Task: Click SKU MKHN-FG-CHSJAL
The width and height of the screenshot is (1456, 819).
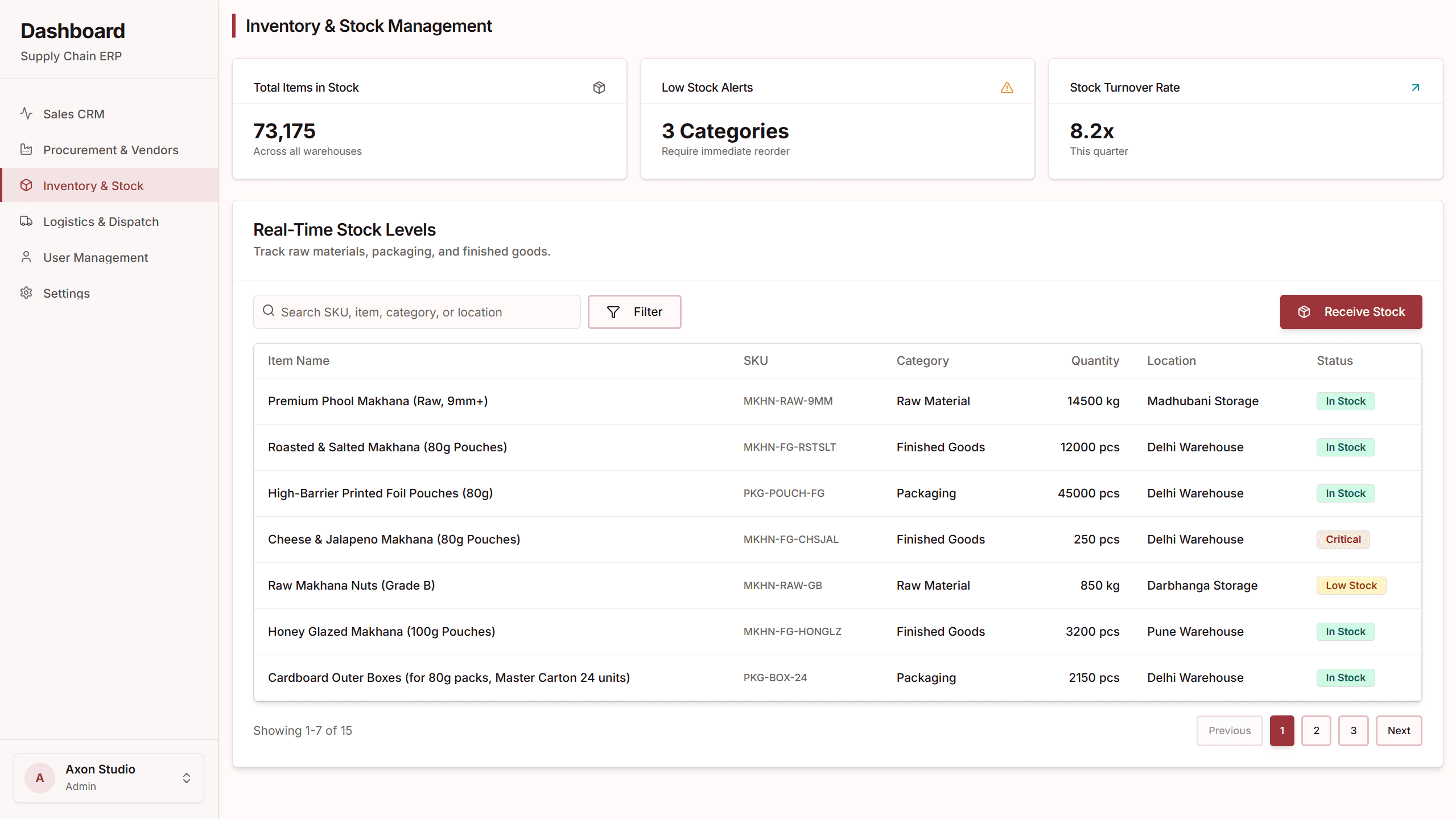Action: [x=791, y=540]
